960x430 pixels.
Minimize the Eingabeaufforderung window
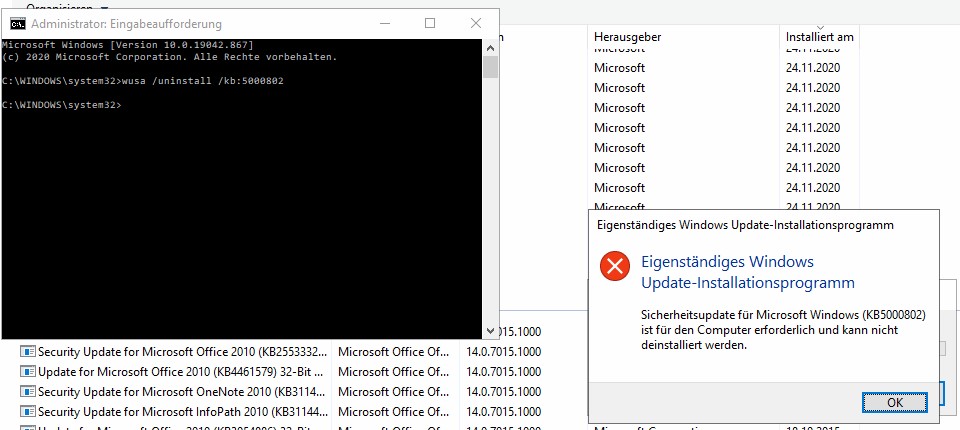click(385, 23)
